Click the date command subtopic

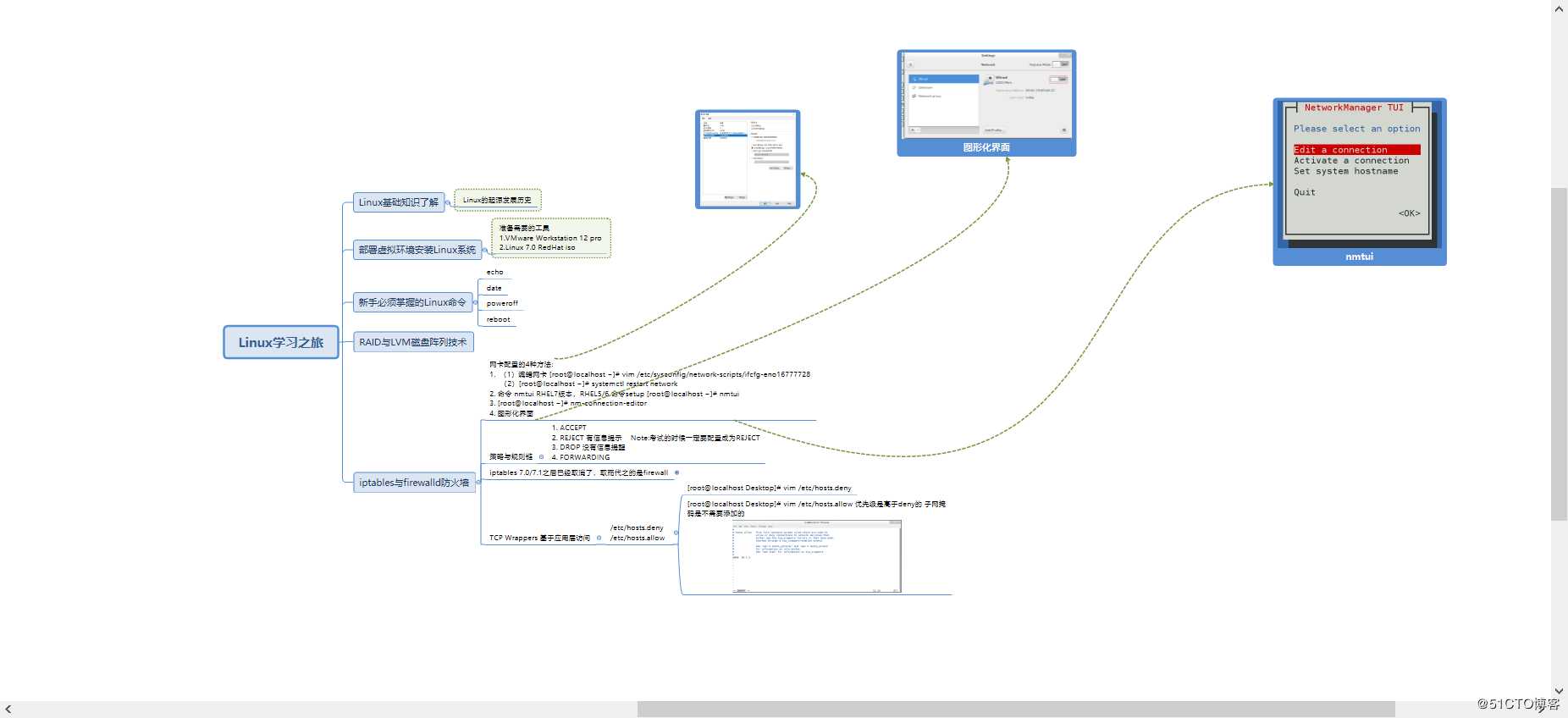494,288
